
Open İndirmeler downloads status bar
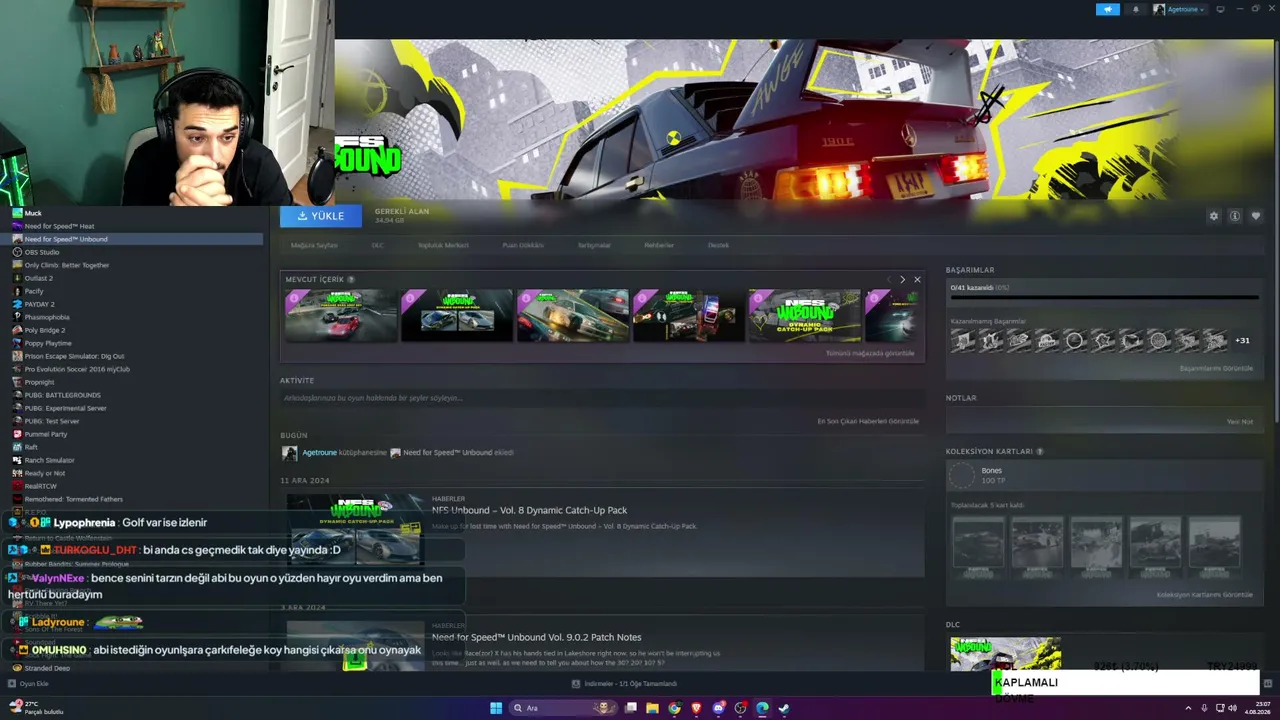625,684
